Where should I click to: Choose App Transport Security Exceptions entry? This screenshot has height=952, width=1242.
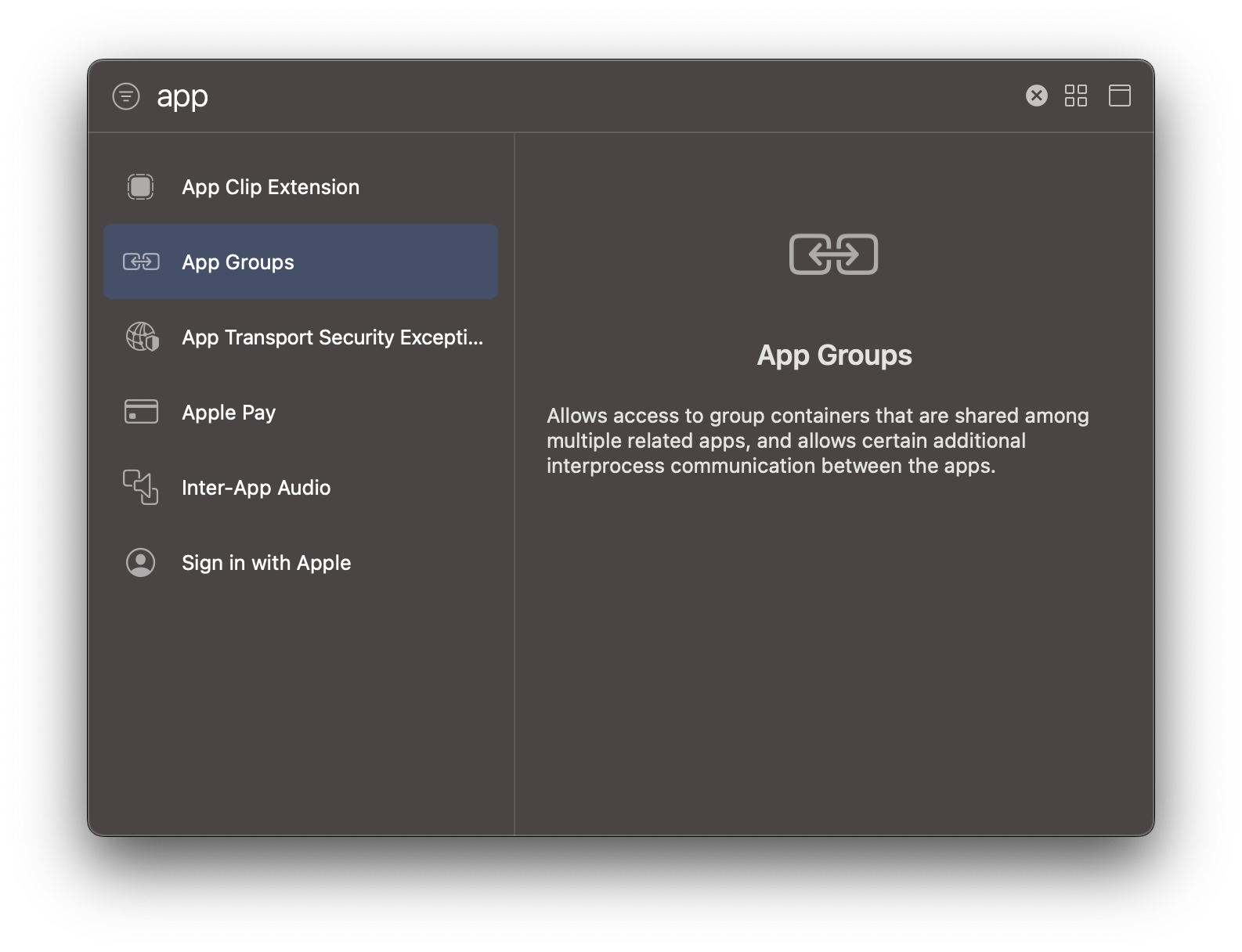(301, 337)
